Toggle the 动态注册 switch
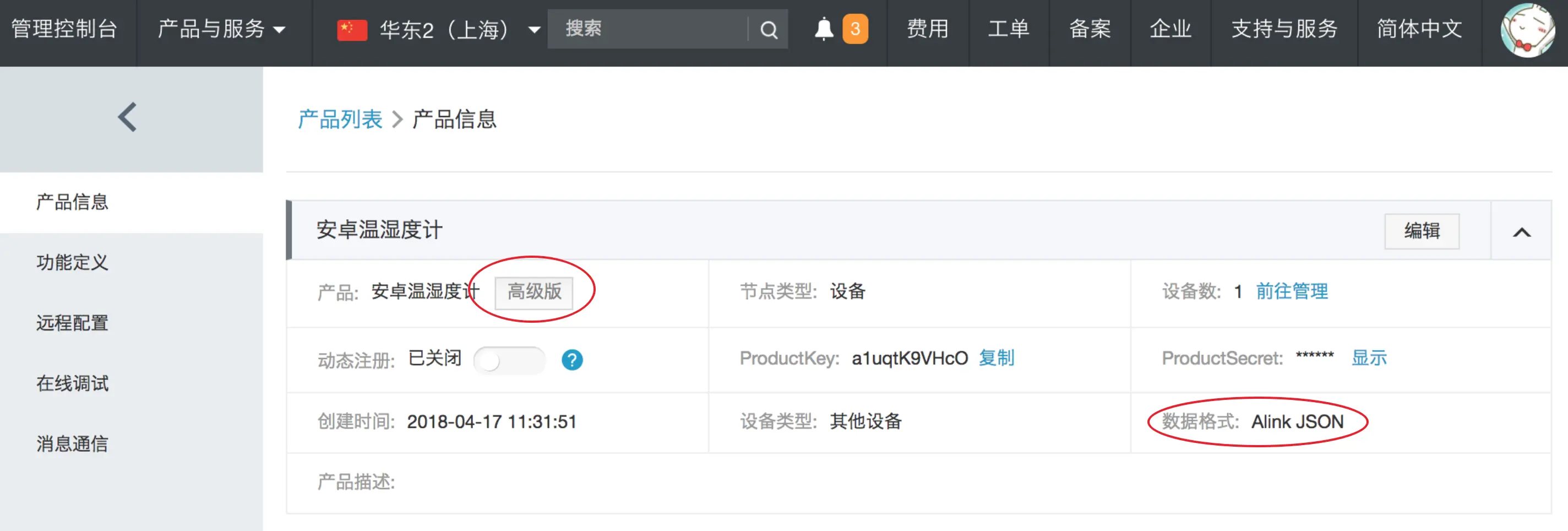The width and height of the screenshot is (1568, 531). pyautogui.click(x=509, y=360)
